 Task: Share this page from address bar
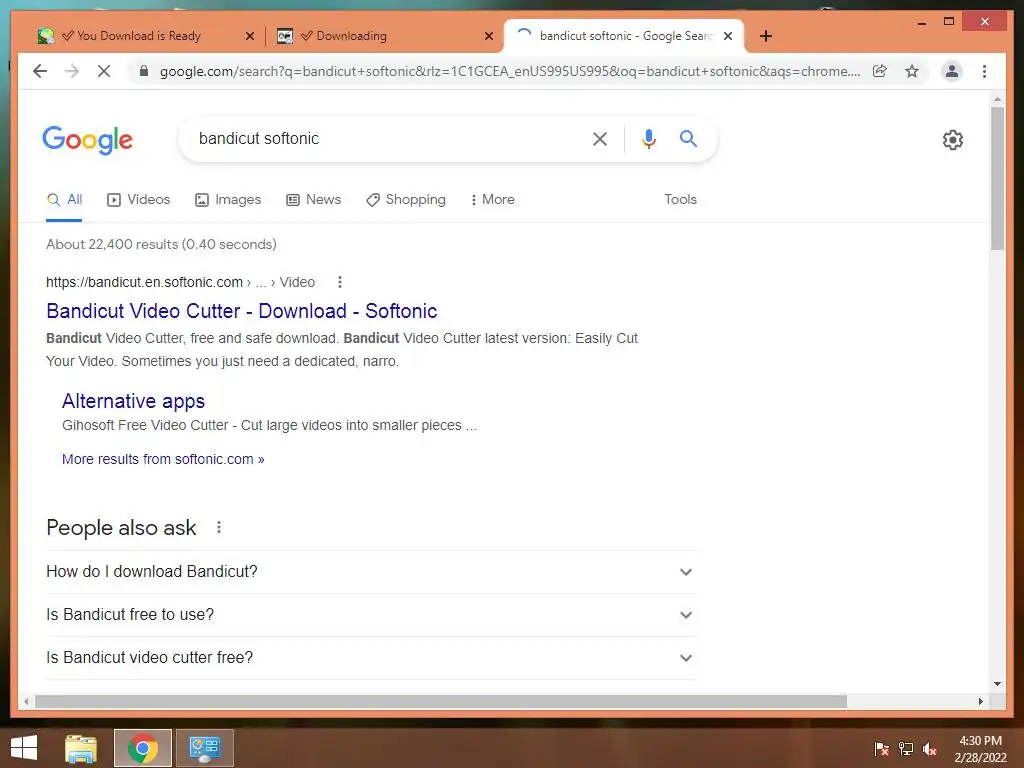(x=880, y=71)
